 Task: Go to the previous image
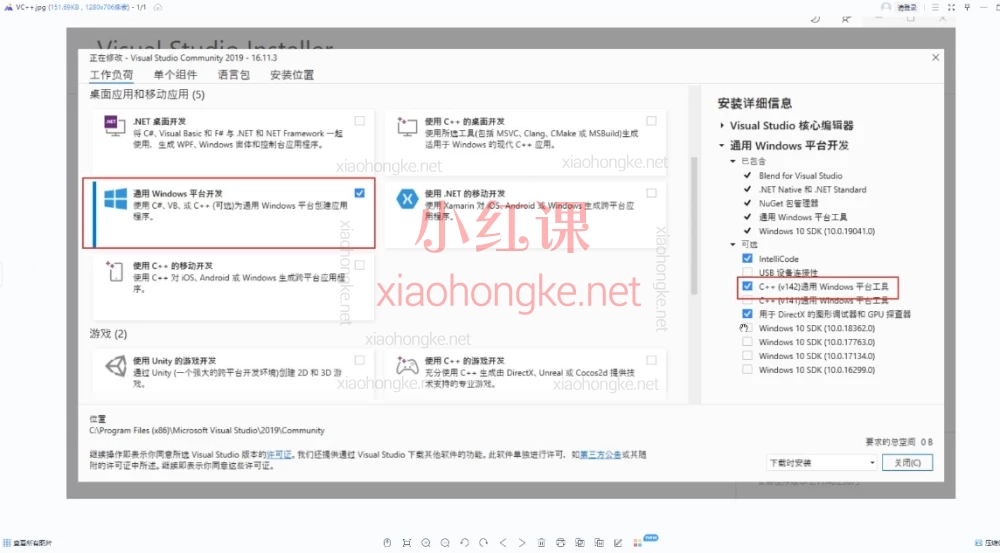coord(503,543)
